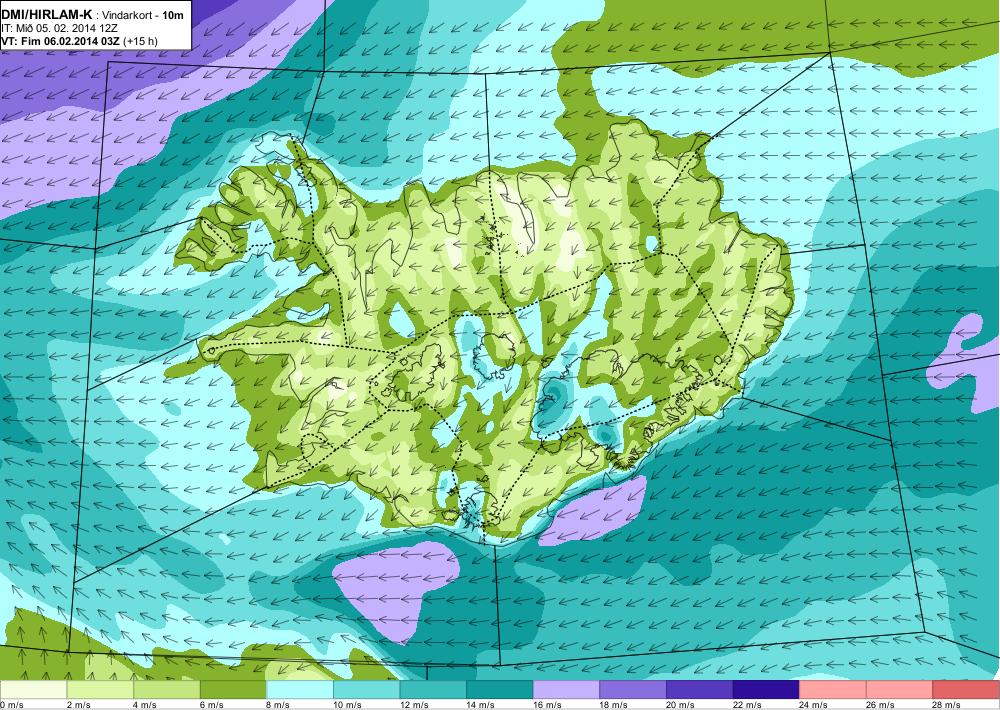This screenshot has height=710, width=1000.
Task: Select the red legend swatch above 28 m/s
Action: (966, 690)
